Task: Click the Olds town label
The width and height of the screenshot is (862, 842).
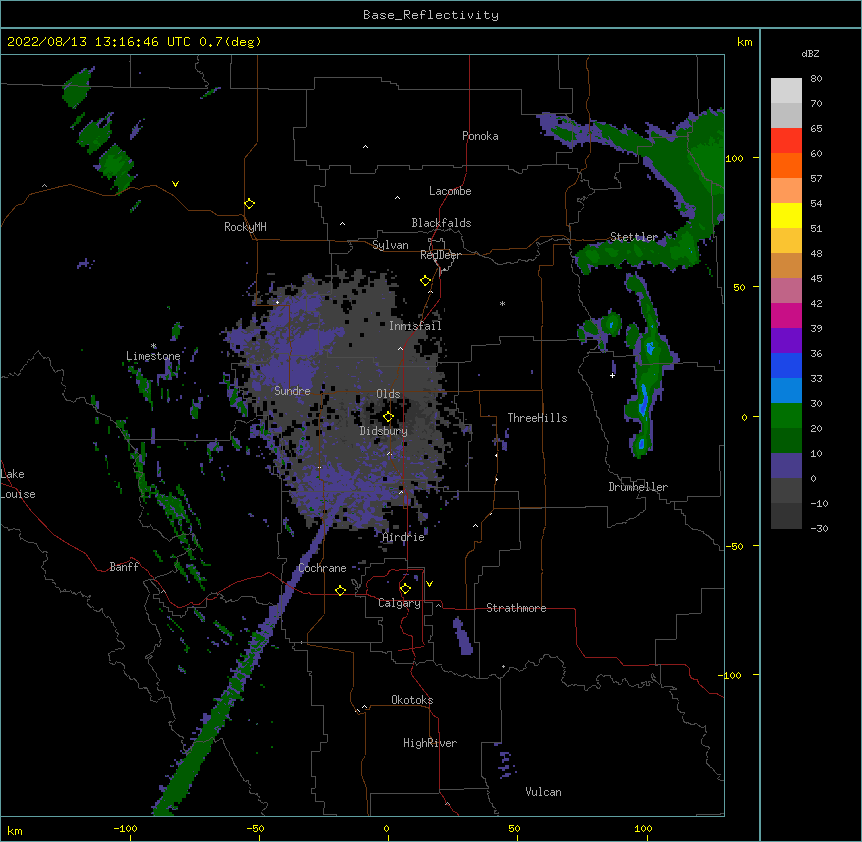Action: pyautogui.click(x=388, y=394)
